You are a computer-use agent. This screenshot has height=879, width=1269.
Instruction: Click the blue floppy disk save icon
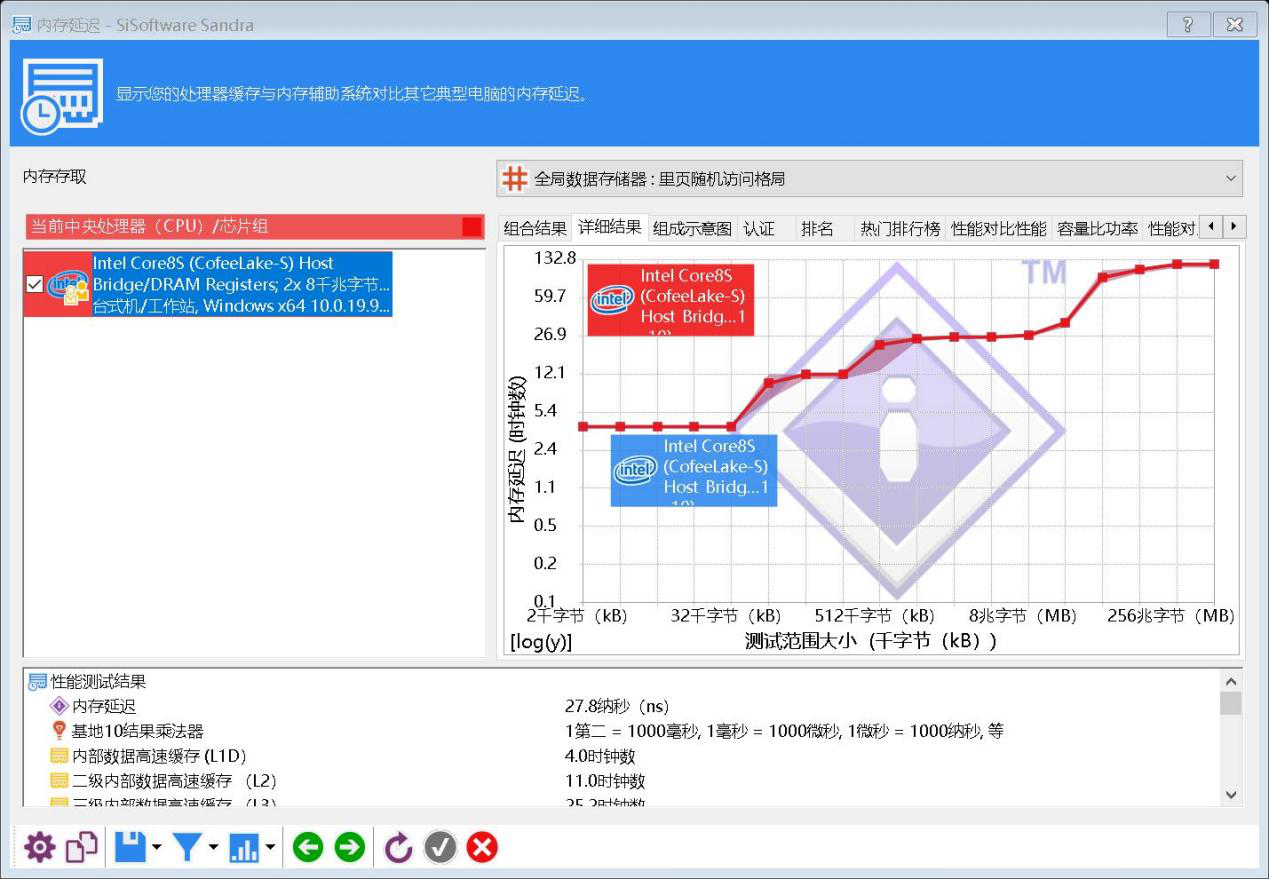pyautogui.click(x=130, y=848)
